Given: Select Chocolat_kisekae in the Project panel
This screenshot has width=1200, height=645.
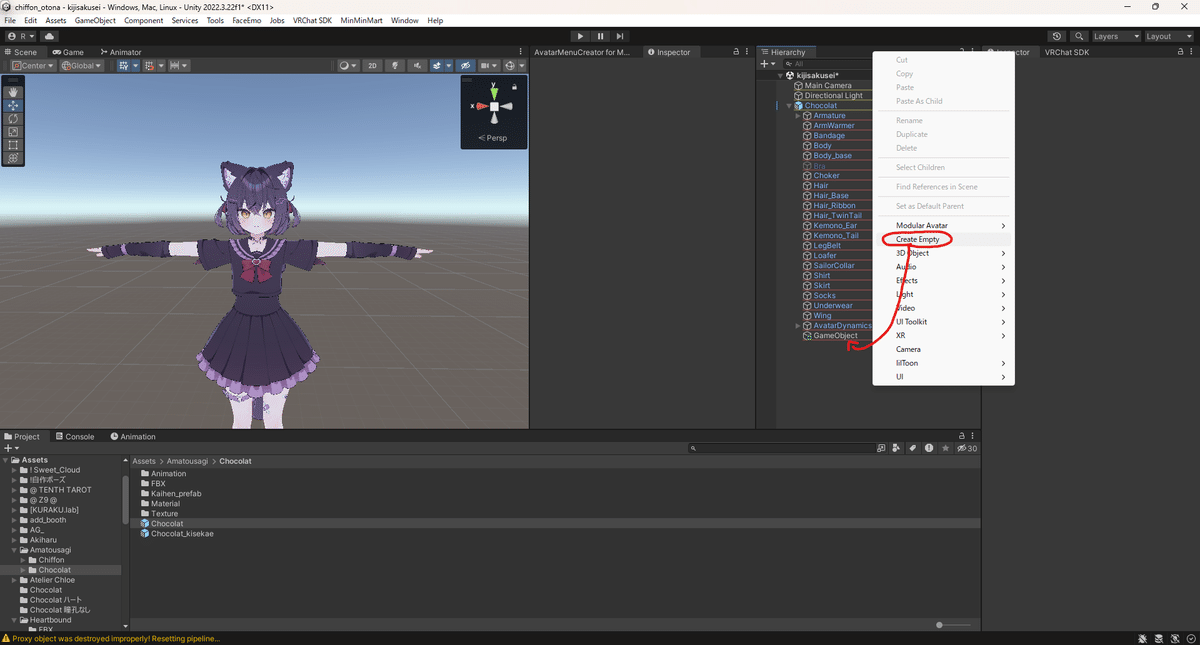Looking at the screenshot, I should coord(178,533).
